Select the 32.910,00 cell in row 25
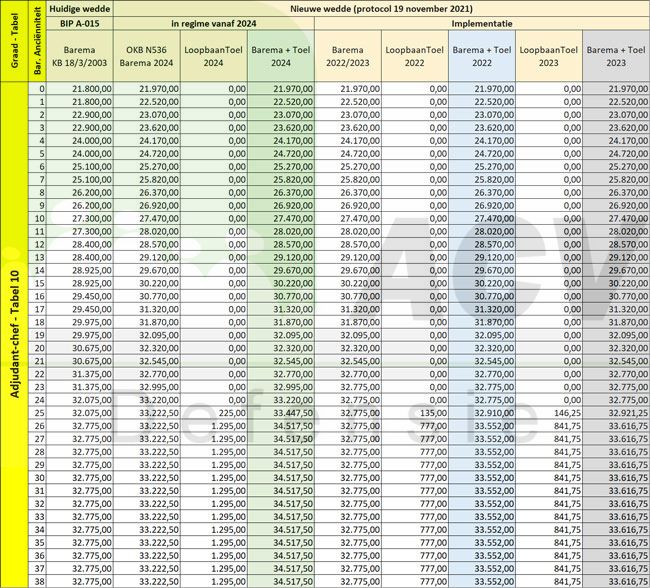Viewport: 650px width, 588px height. [x=482, y=413]
